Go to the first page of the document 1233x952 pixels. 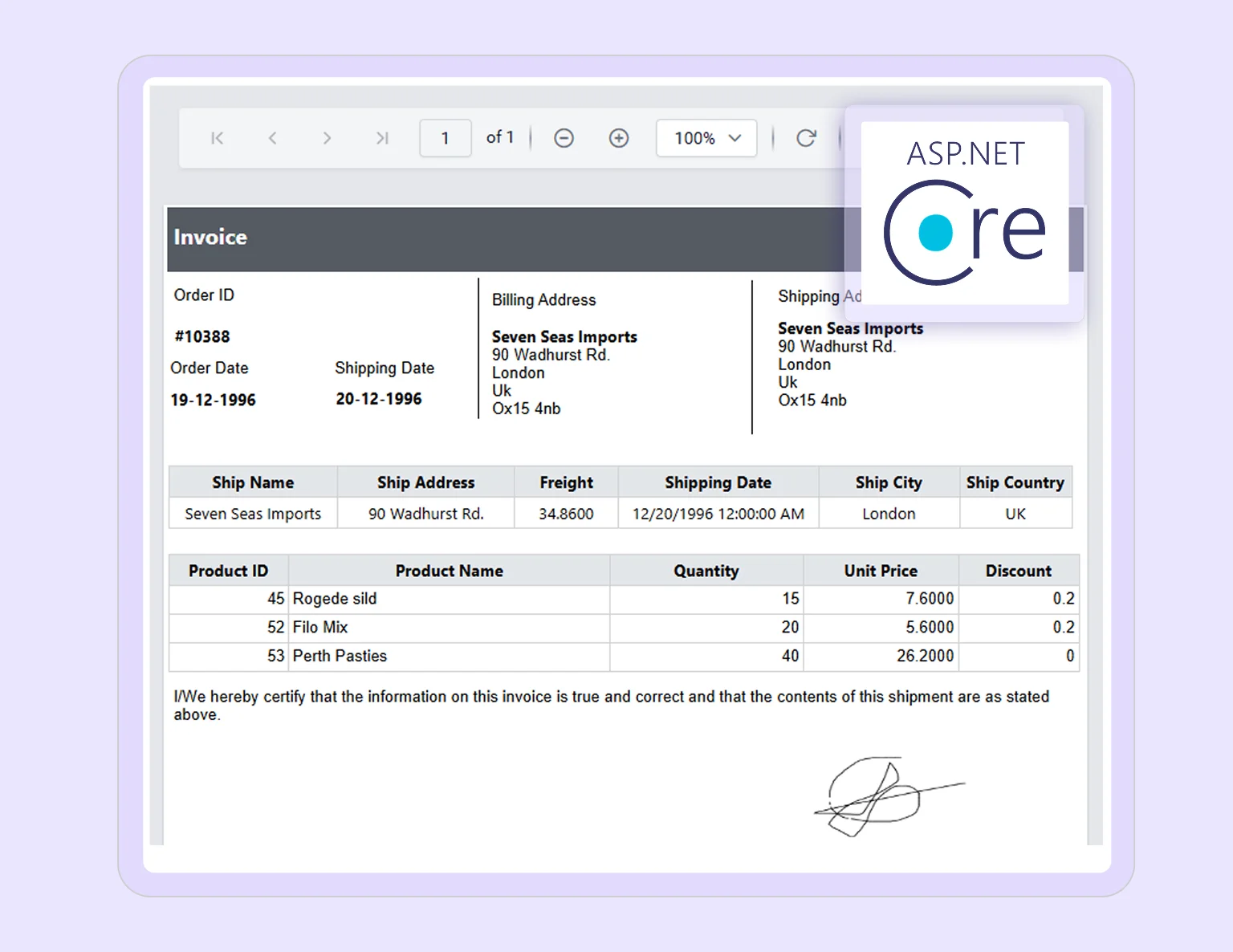(216, 137)
